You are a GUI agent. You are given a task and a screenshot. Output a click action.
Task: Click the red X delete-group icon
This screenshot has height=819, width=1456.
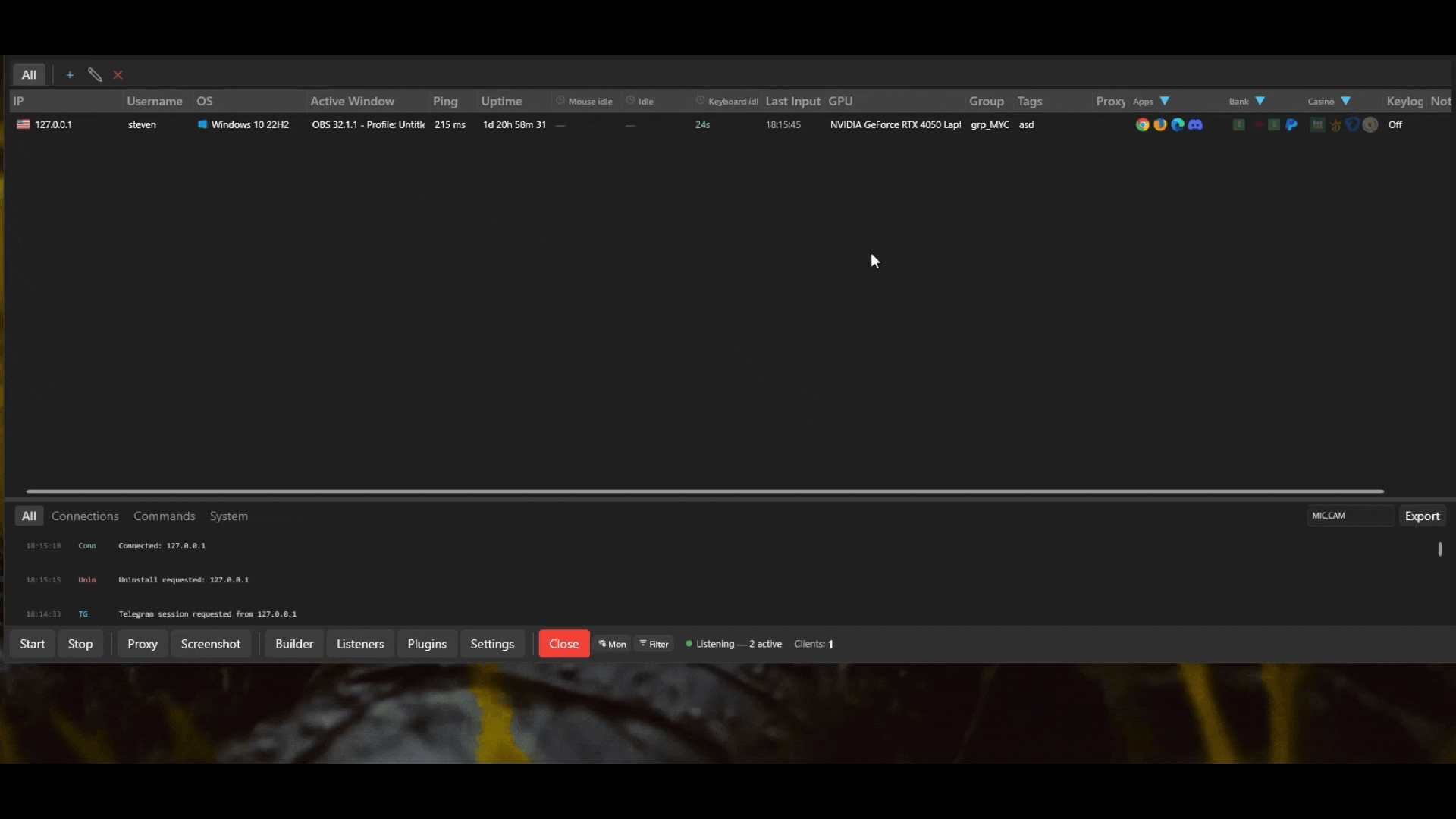118,75
